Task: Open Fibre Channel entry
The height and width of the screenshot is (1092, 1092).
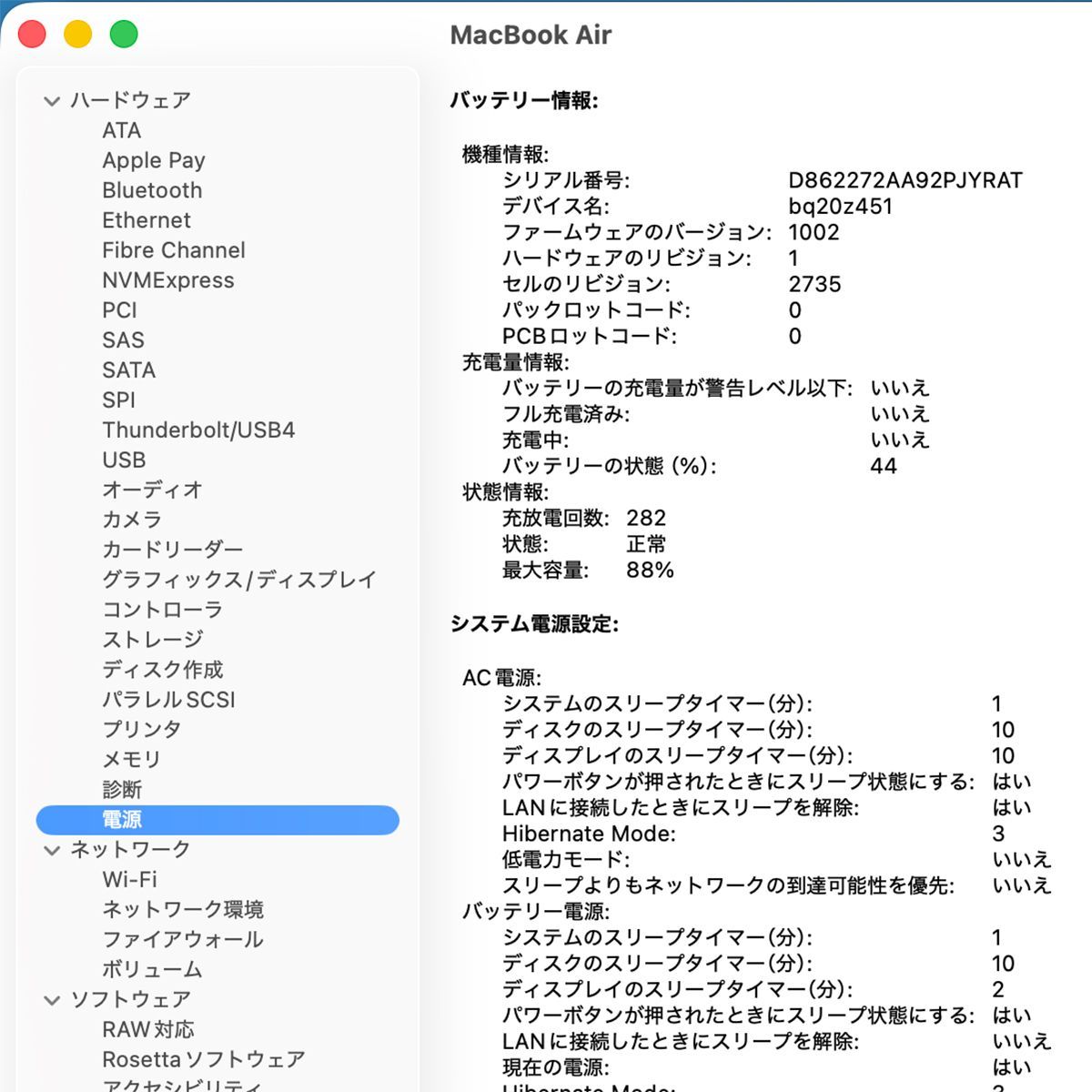Action: [174, 250]
